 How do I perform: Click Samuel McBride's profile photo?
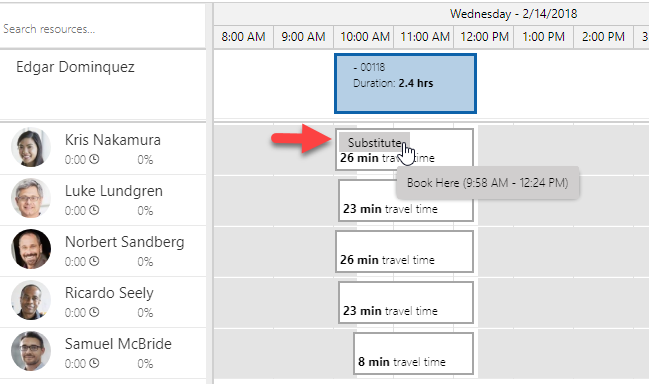[31, 351]
